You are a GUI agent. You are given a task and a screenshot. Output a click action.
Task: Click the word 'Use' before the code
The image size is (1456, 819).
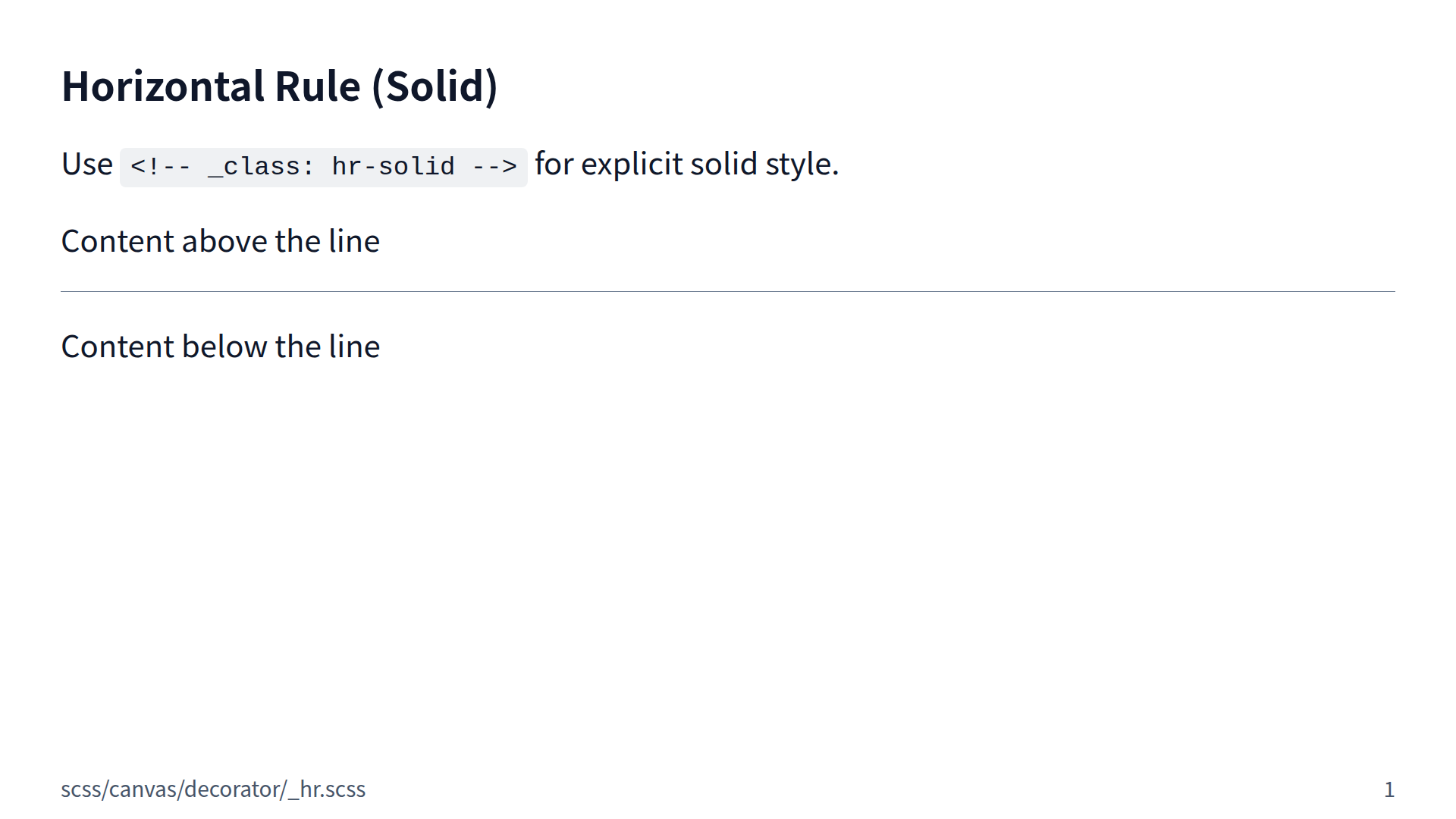[86, 165]
